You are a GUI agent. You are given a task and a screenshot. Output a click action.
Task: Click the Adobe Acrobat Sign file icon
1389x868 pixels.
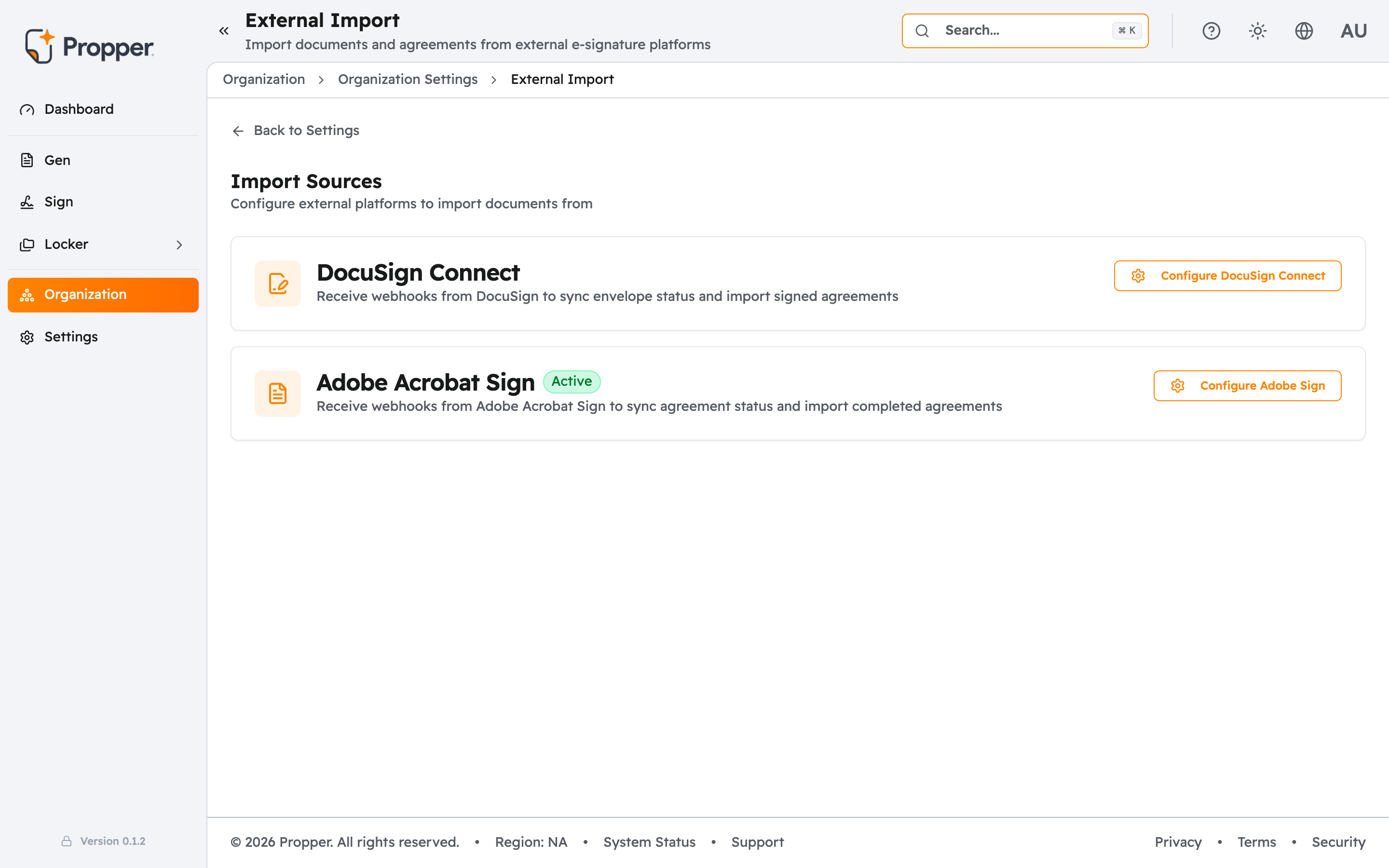278,393
